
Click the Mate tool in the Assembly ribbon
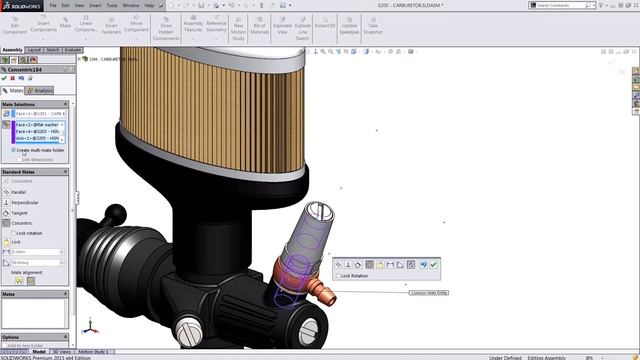pos(65,22)
